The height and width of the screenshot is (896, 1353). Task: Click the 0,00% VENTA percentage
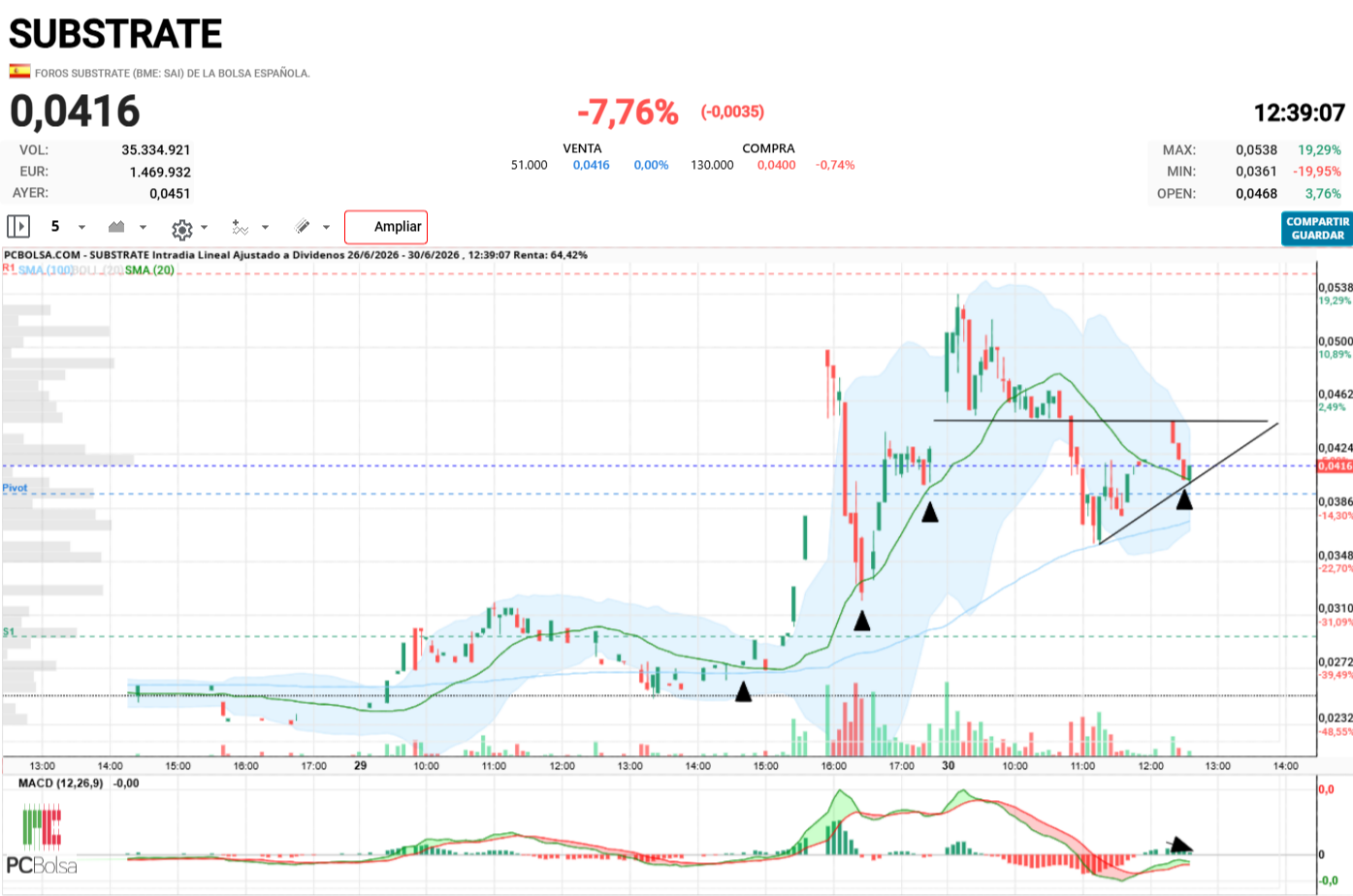tap(651, 165)
